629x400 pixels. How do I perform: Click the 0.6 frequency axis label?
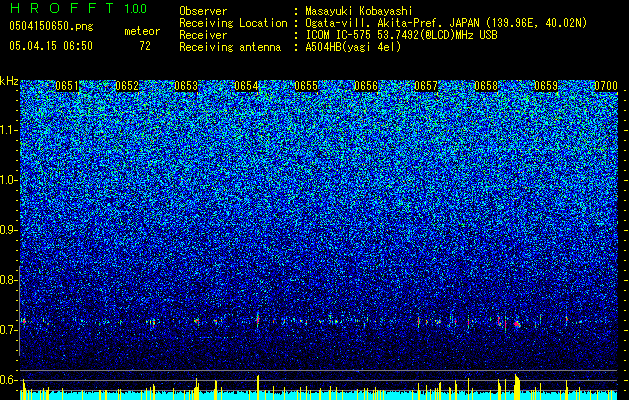tap(9, 380)
